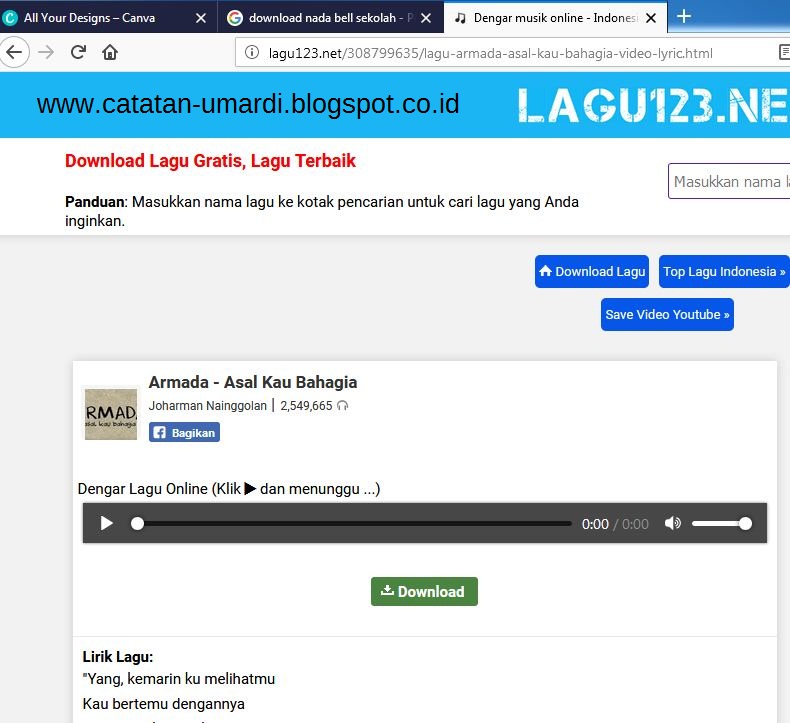Image resolution: width=790 pixels, height=723 pixels.
Task: Open the Armada - Asal Kau Bahagia title
Action: pyautogui.click(x=252, y=382)
